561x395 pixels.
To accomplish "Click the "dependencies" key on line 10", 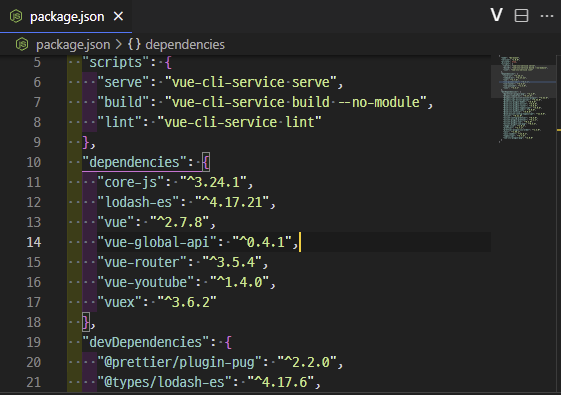I will [135, 162].
